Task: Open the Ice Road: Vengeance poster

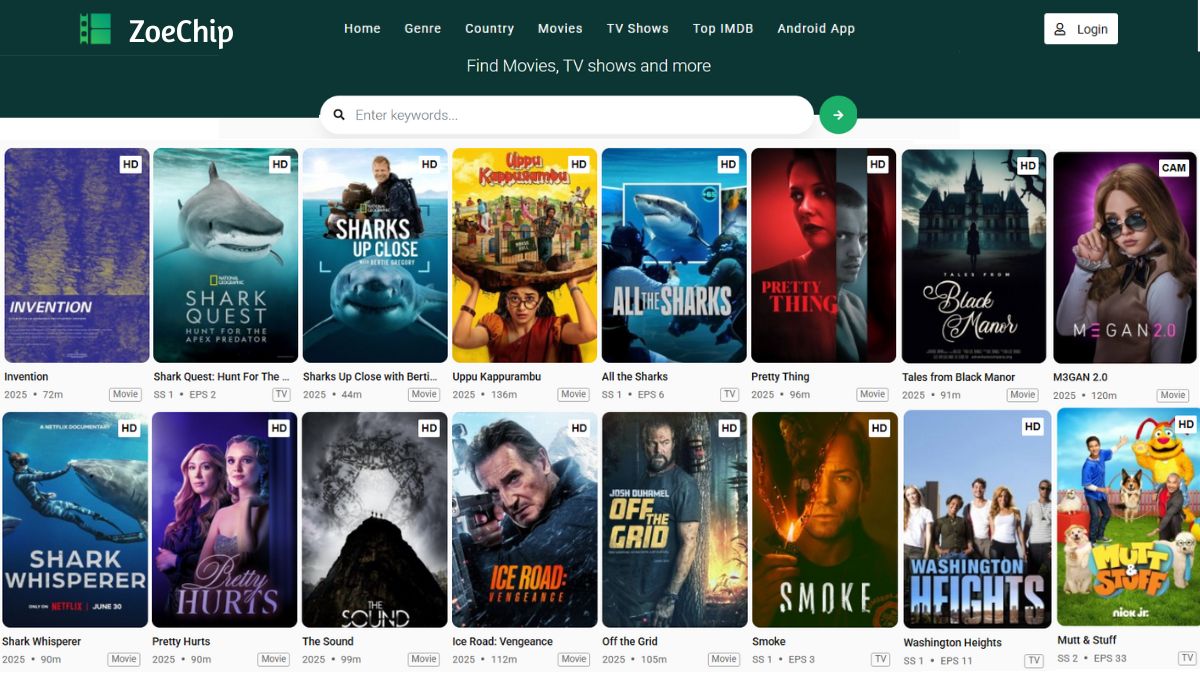Action: [x=525, y=520]
